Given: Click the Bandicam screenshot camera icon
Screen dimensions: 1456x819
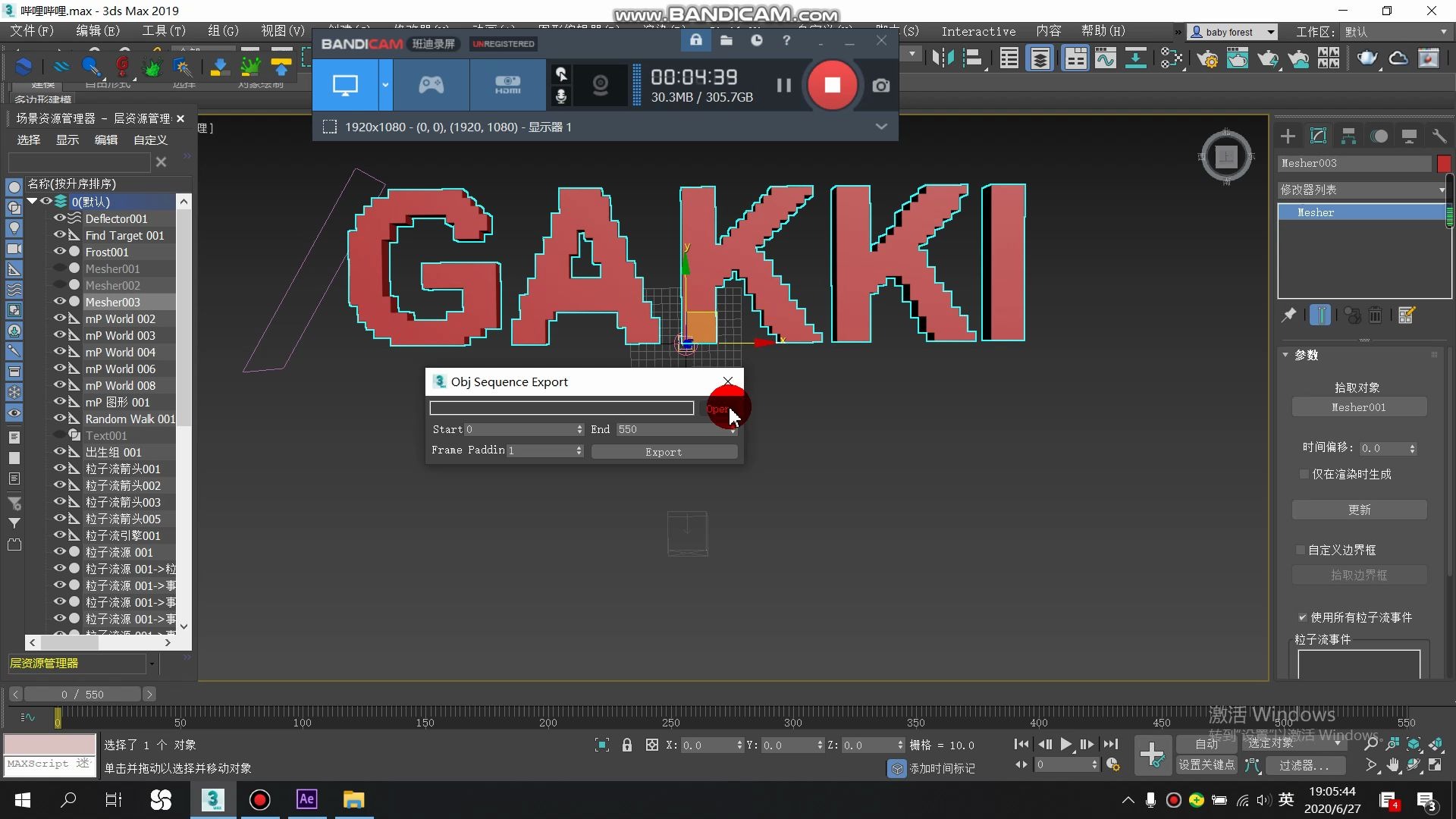Looking at the screenshot, I should (x=880, y=86).
